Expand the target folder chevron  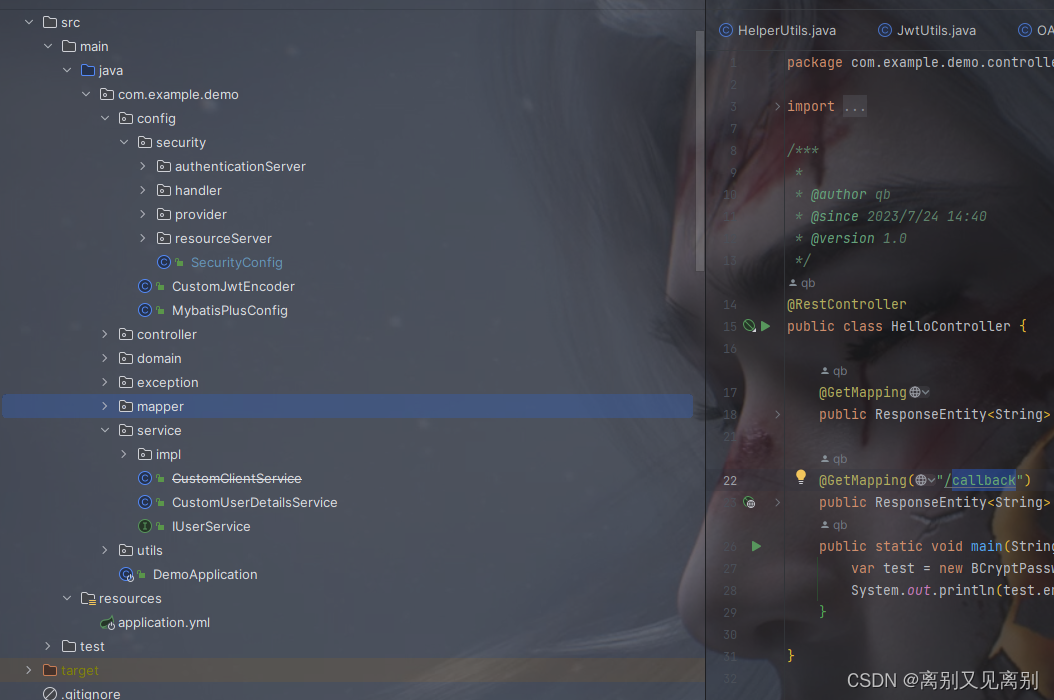29,670
